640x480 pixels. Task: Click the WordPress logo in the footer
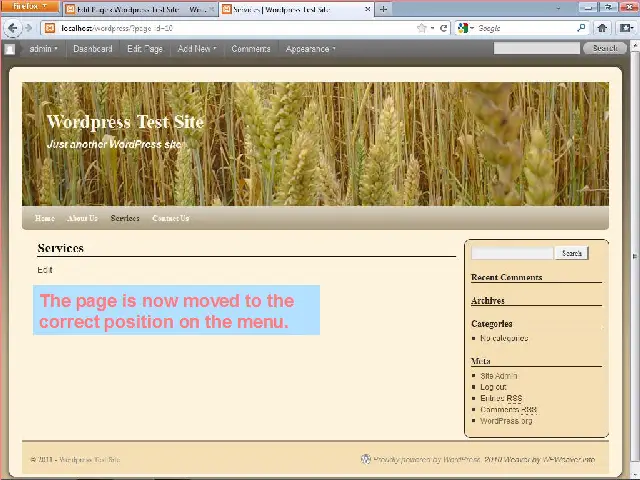(366, 459)
